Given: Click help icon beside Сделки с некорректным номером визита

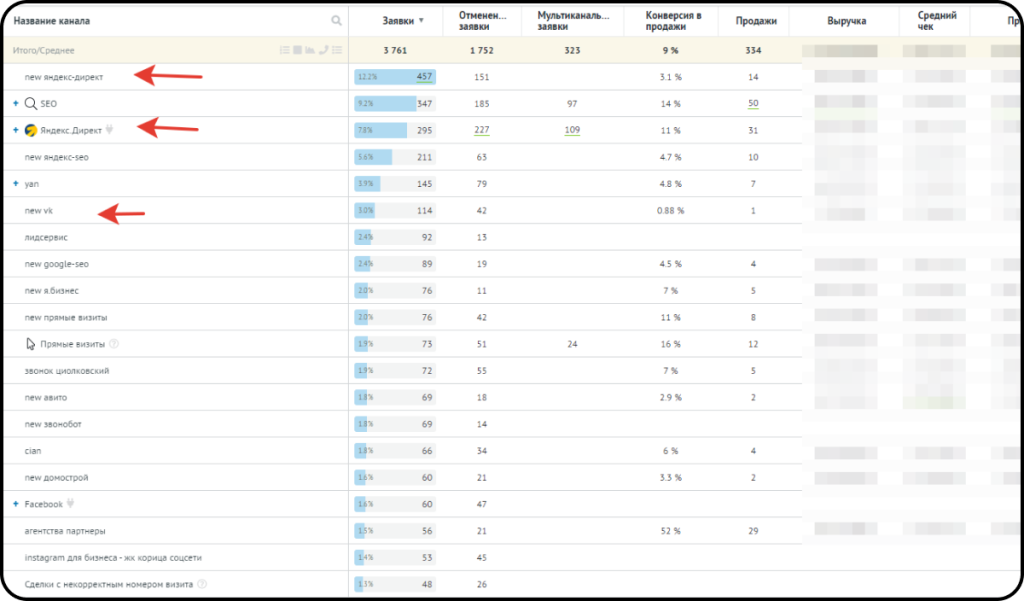Looking at the screenshot, I should pyautogui.click(x=202, y=584).
